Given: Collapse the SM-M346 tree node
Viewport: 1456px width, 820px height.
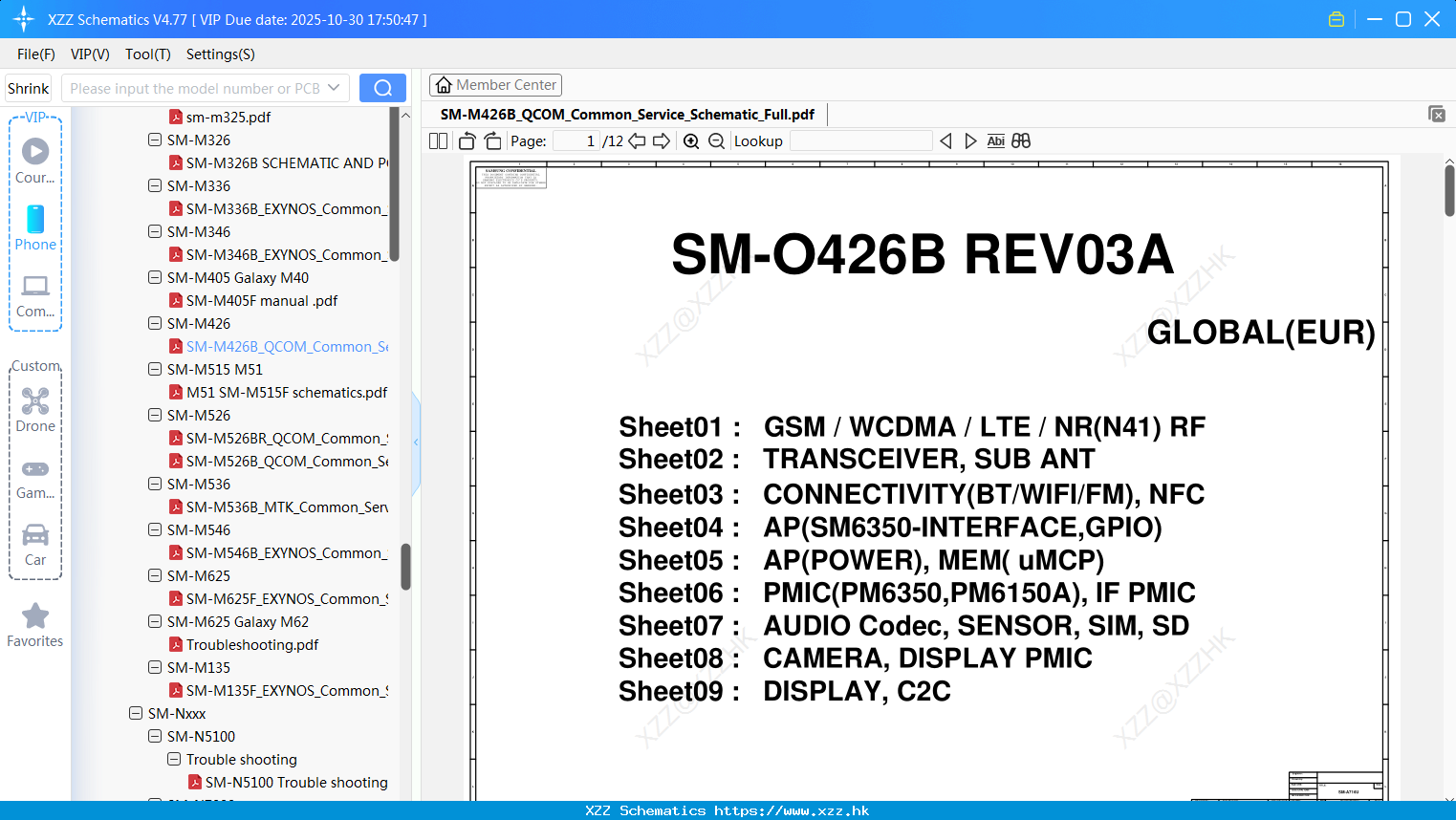Looking at the screenshot, I should click(155, 231).
